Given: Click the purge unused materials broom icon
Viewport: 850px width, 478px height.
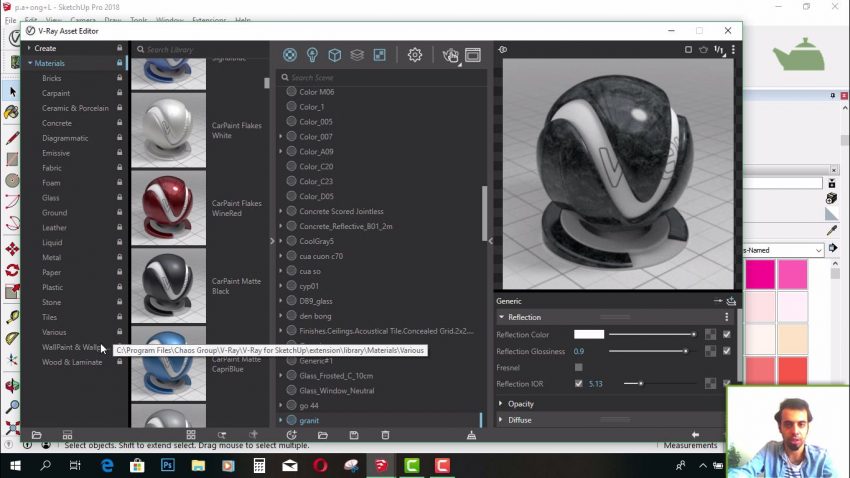Looking at the screenshot, I should 471,435.
